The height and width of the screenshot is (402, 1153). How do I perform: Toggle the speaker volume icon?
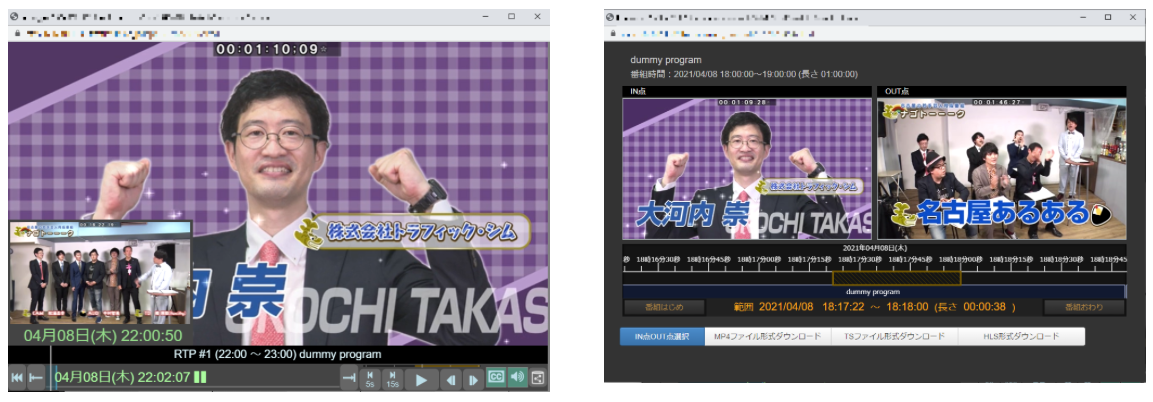[518, 378]
